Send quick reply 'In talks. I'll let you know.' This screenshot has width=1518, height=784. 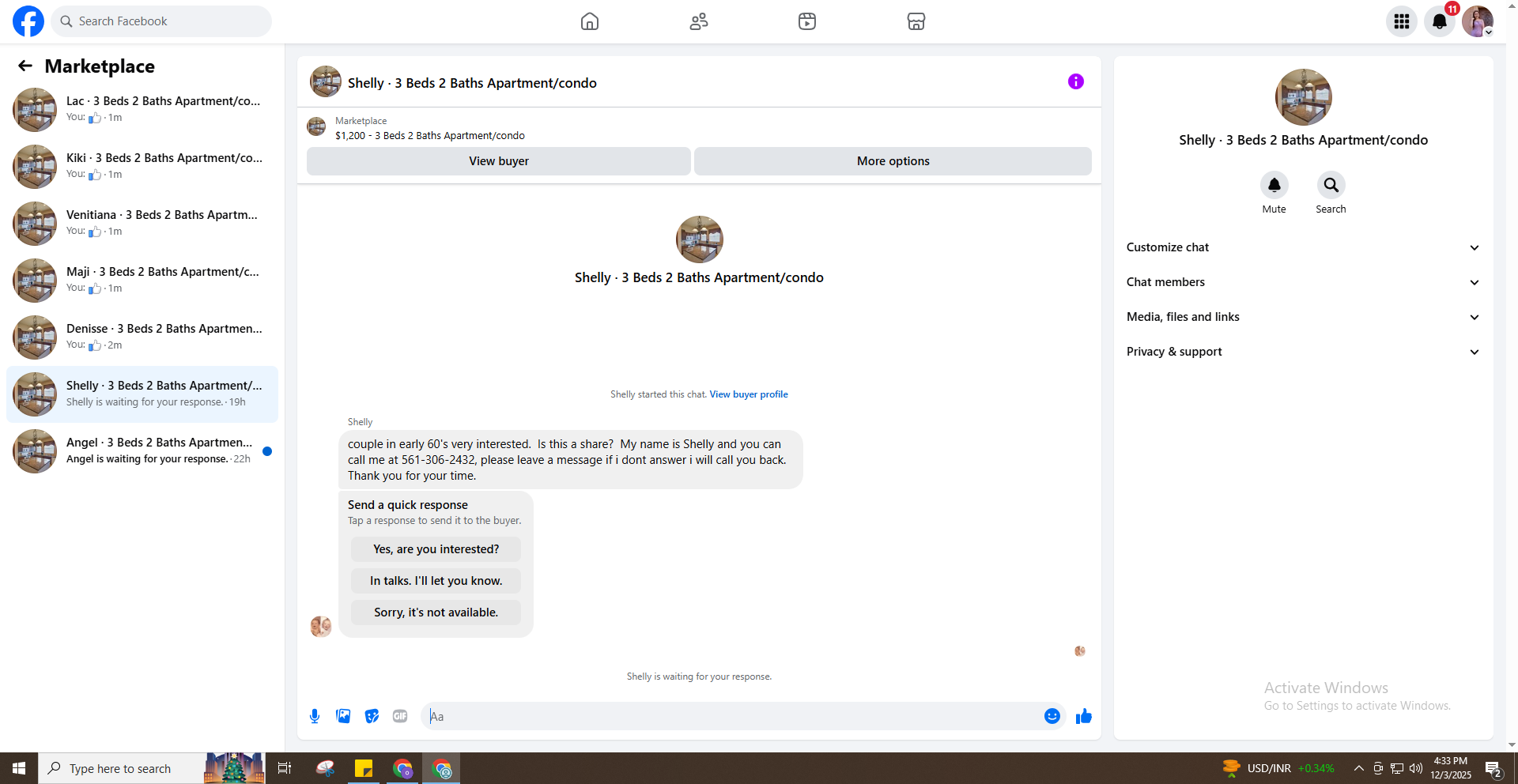436,581
